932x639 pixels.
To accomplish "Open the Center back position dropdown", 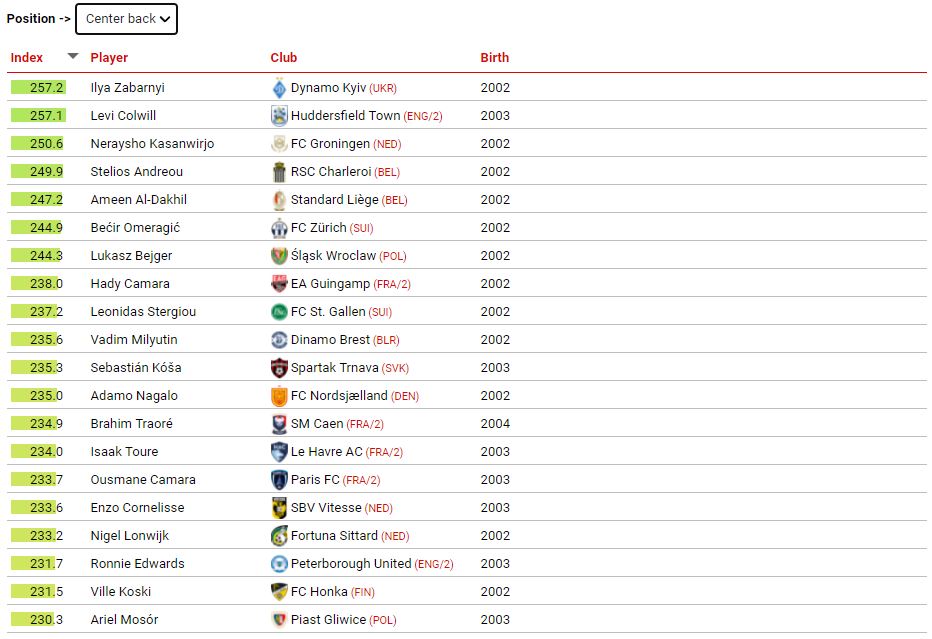I will tap(126, 19).
